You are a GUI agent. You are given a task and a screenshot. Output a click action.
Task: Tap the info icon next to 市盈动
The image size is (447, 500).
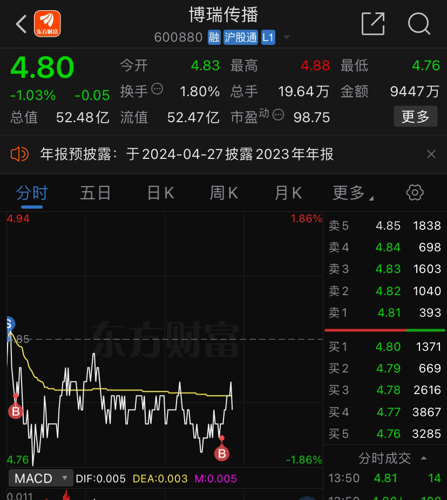tap(278, 115)
